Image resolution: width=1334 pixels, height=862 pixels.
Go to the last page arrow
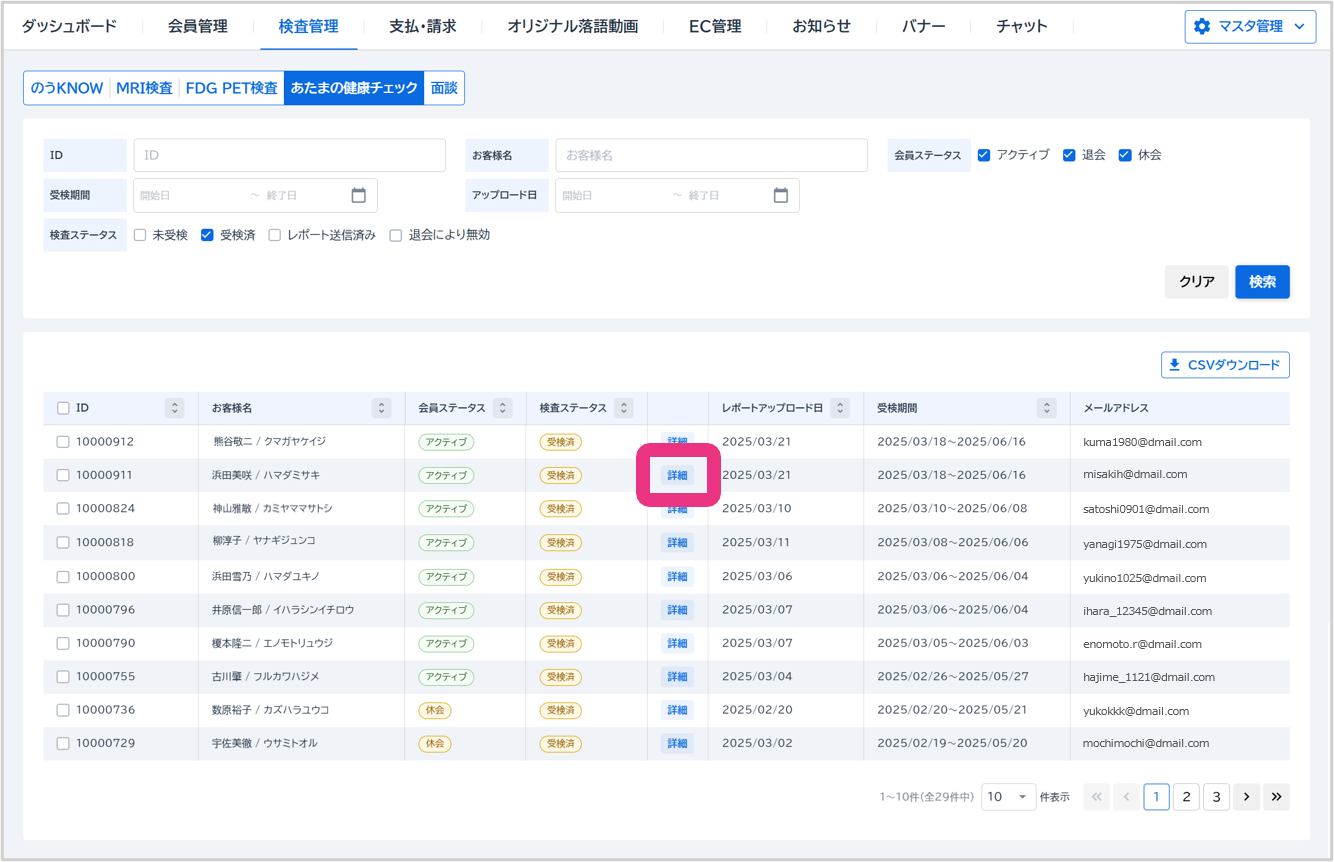click(1276, 797)
